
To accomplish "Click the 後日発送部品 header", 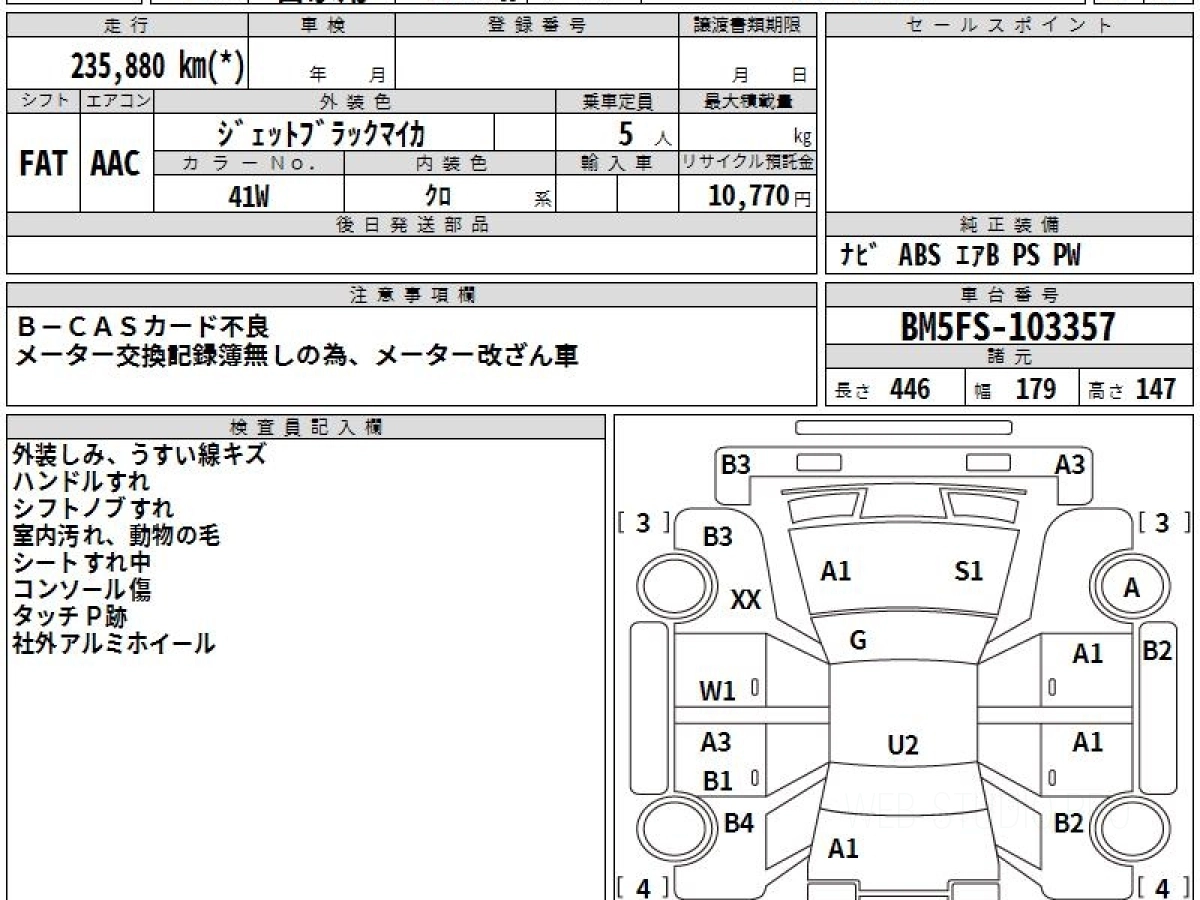I will pyautogui.click(x=411, y=225).
